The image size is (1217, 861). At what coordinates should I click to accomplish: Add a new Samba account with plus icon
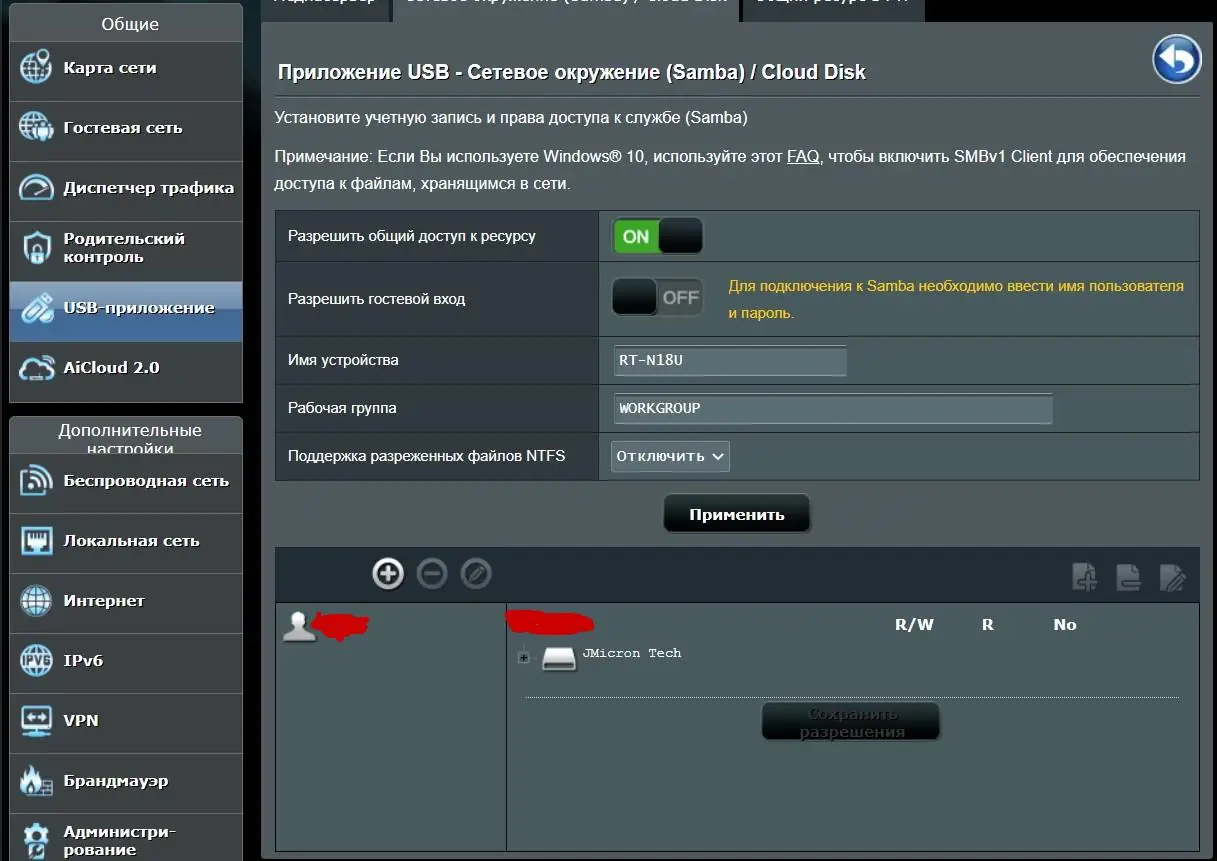(x=388, y=574)
